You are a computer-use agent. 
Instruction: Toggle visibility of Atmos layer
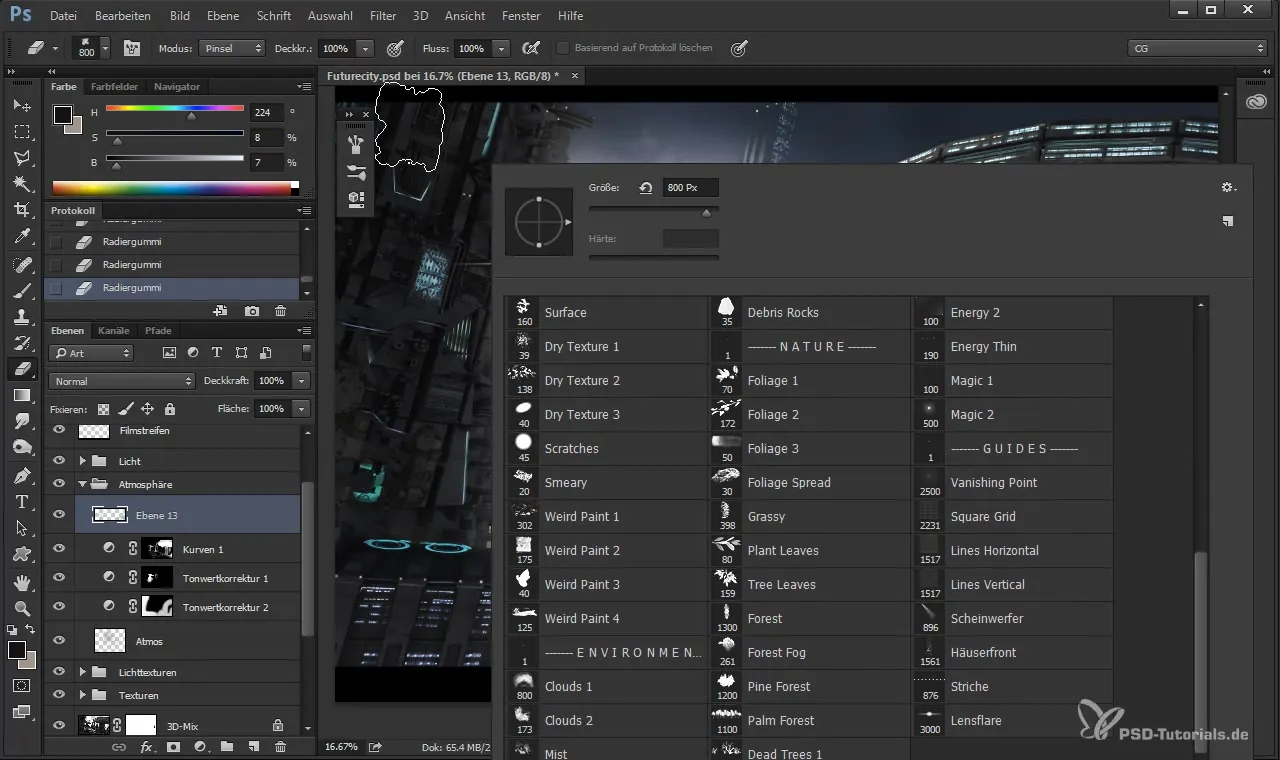click(59, 640)
